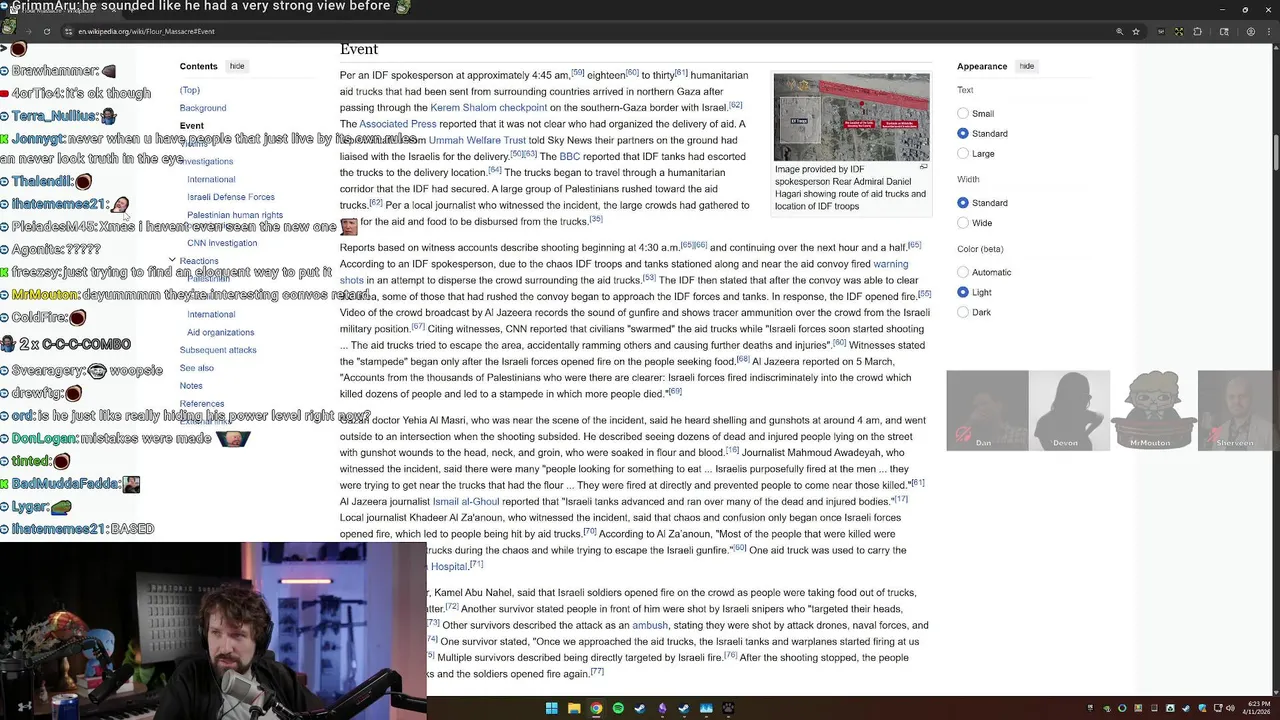
Task: Click Devon's participant tile
Action: tap(1069, 410)
